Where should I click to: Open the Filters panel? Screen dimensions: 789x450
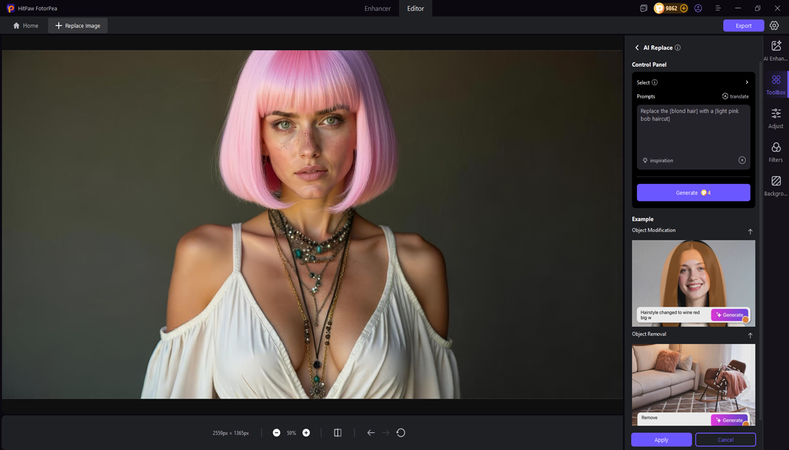pos(776,152)
